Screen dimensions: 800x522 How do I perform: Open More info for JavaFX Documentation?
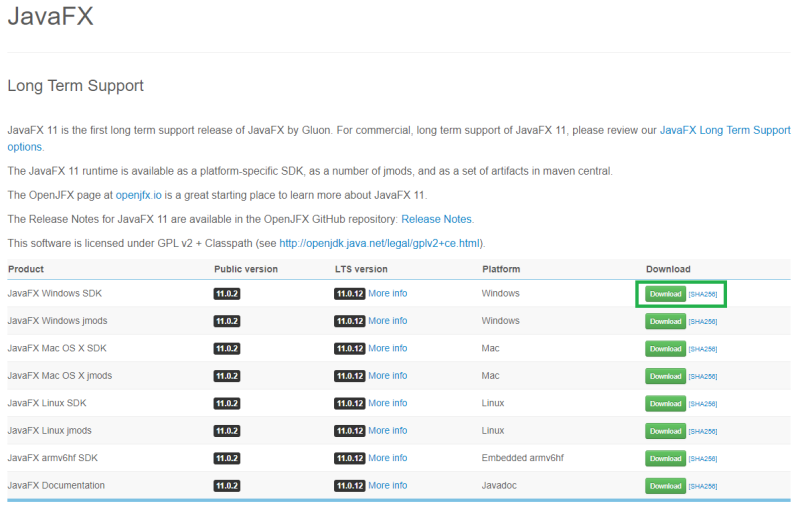388,485
